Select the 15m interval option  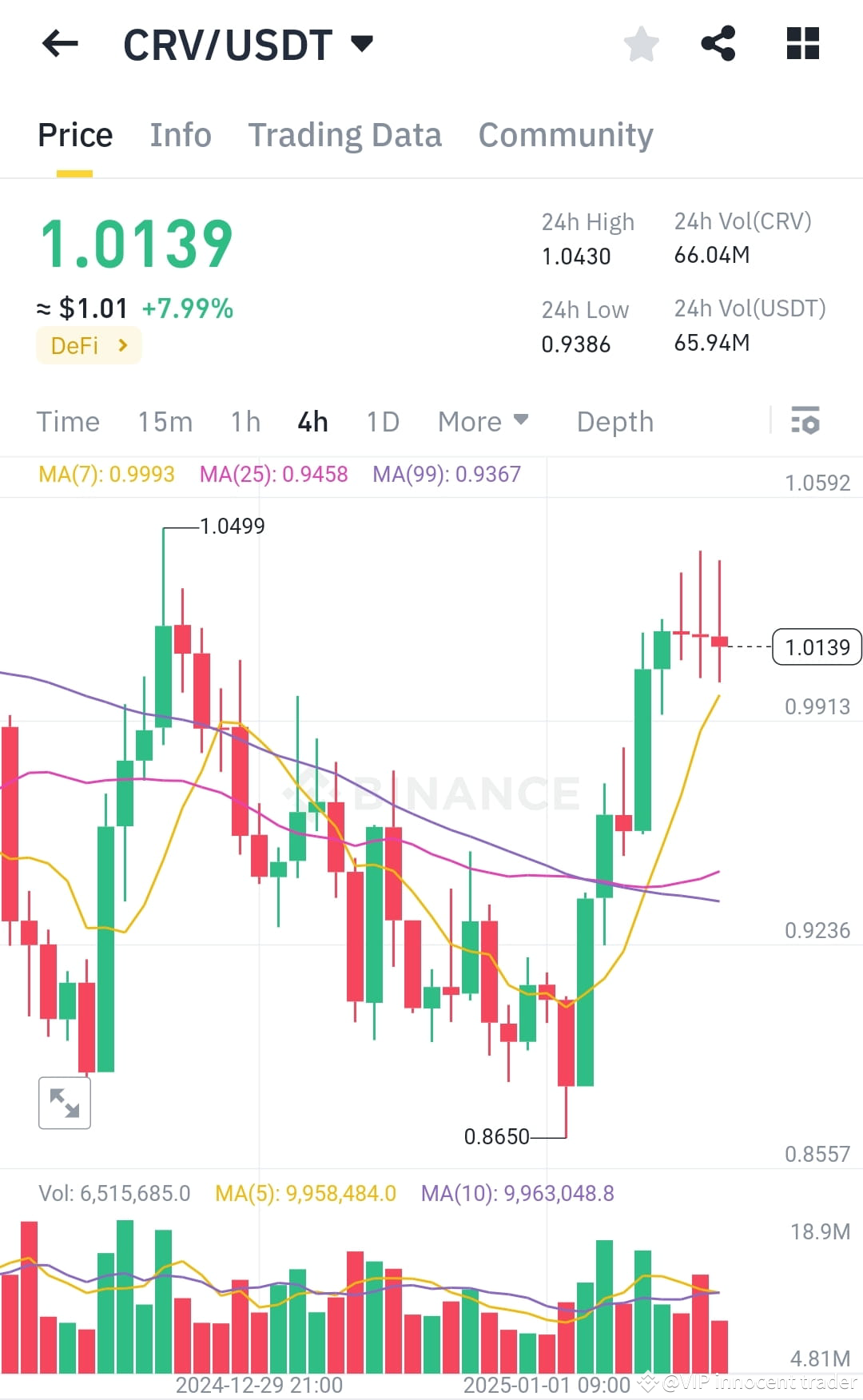point(165,421)
